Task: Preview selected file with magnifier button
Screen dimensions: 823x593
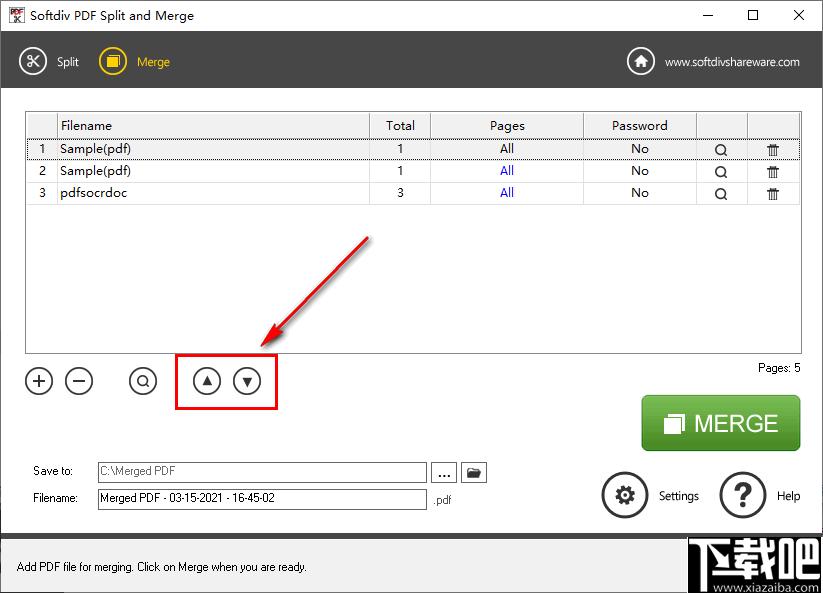Action: [x=143, y=381]
